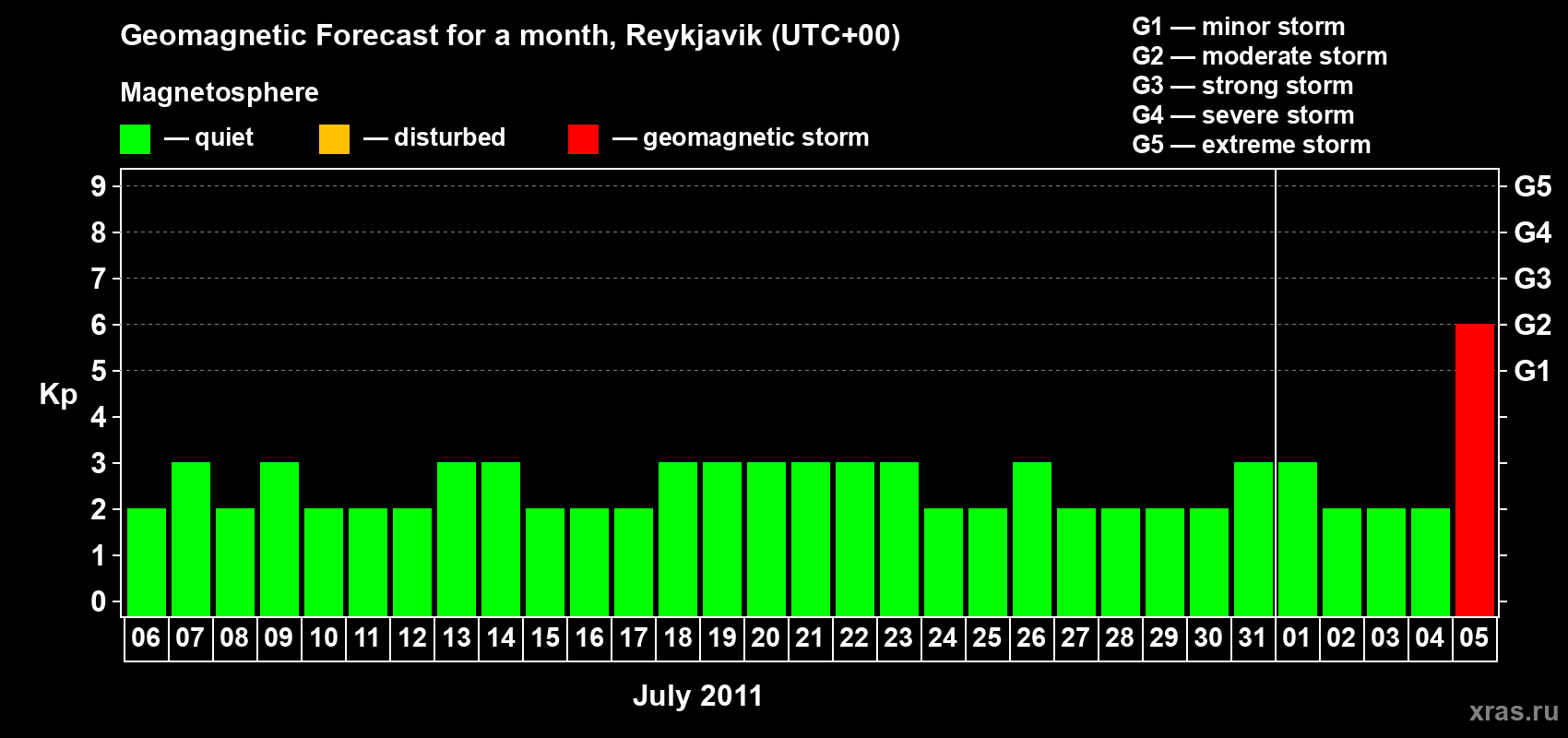The image size is (1568, 738).
Task: Click the 'quiet' legend label
Action: pos(224,137)
